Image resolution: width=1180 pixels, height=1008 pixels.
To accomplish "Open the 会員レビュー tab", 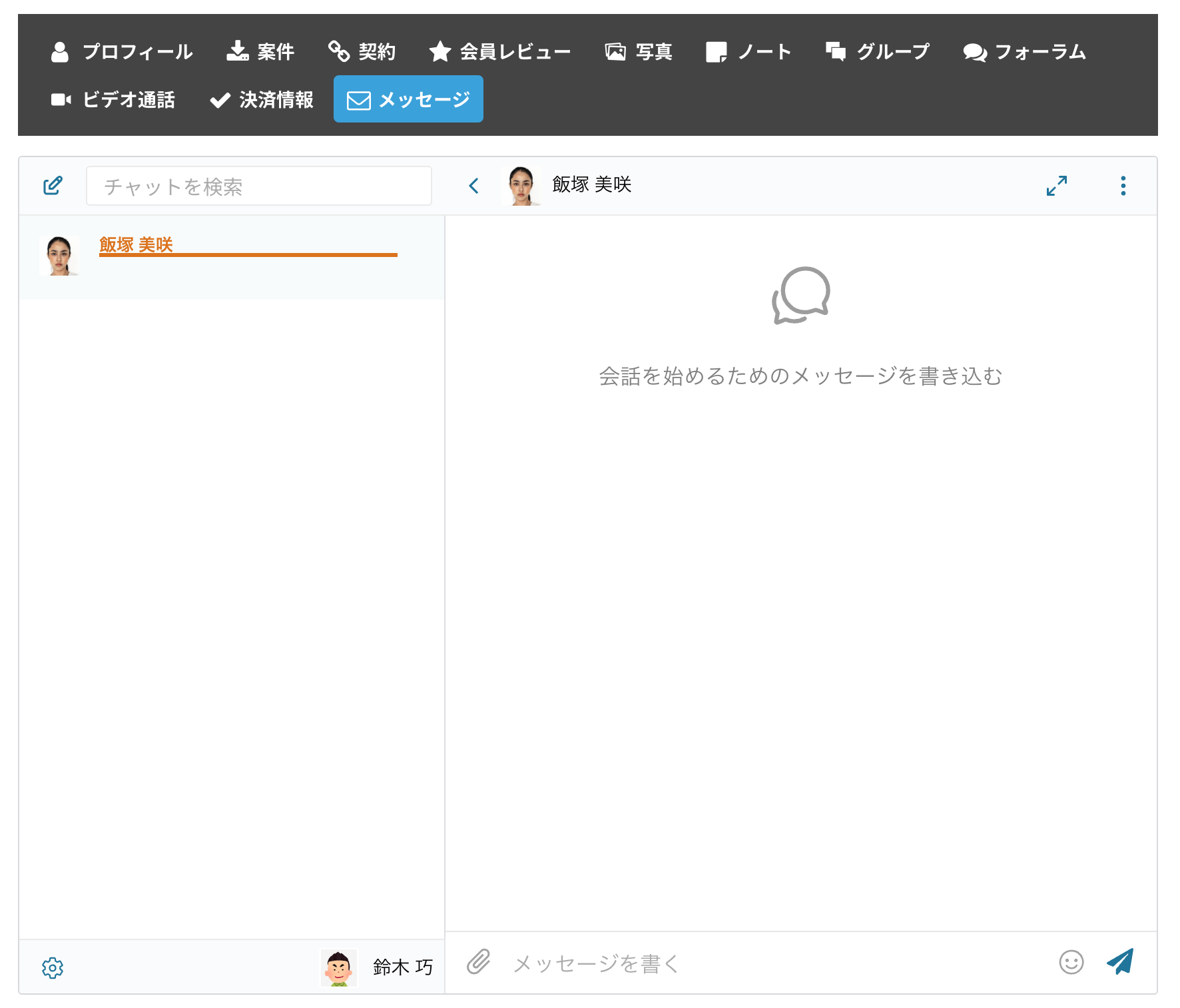I will click(x=499, y=51).
